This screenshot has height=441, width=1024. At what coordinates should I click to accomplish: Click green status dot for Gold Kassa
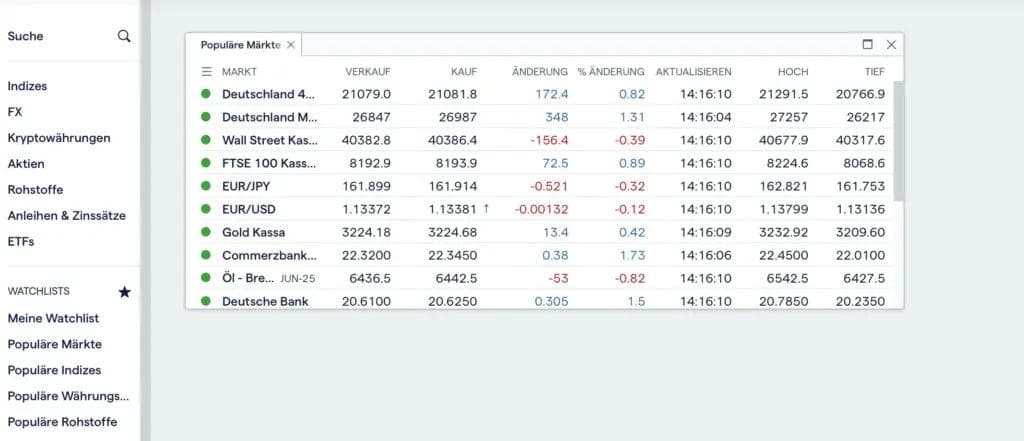[x=206, y=232]
